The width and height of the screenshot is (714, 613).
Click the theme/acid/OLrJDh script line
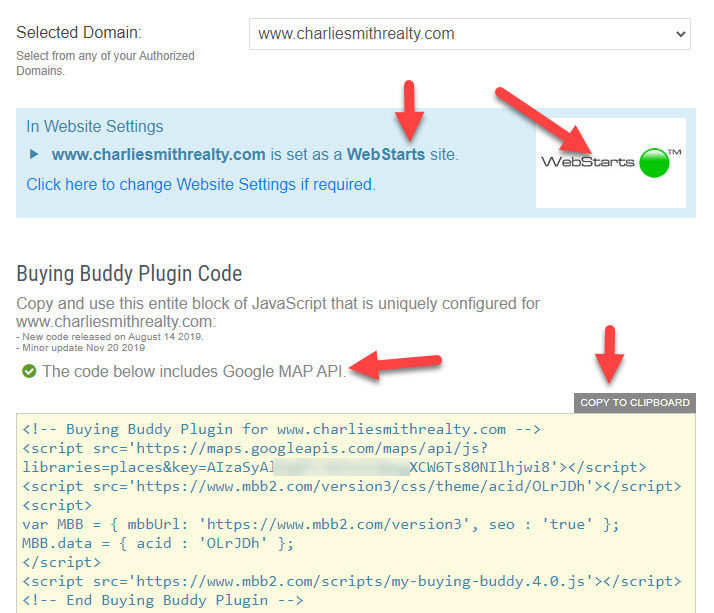coord(352,486)
